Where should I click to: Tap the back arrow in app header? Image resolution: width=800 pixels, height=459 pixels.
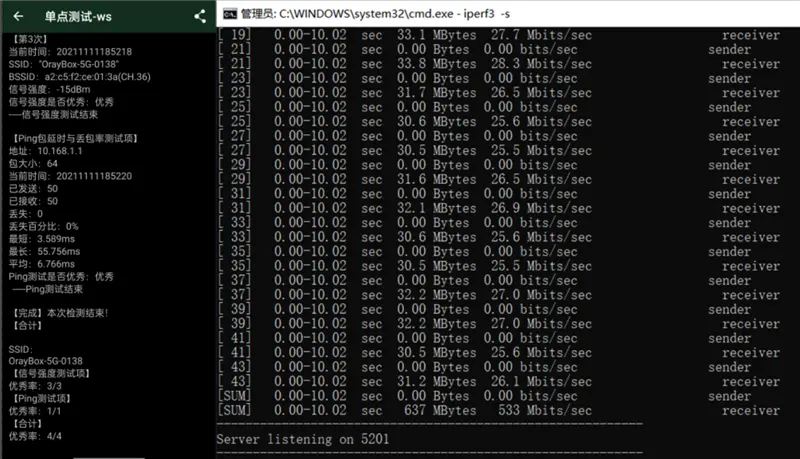point(18,16)
